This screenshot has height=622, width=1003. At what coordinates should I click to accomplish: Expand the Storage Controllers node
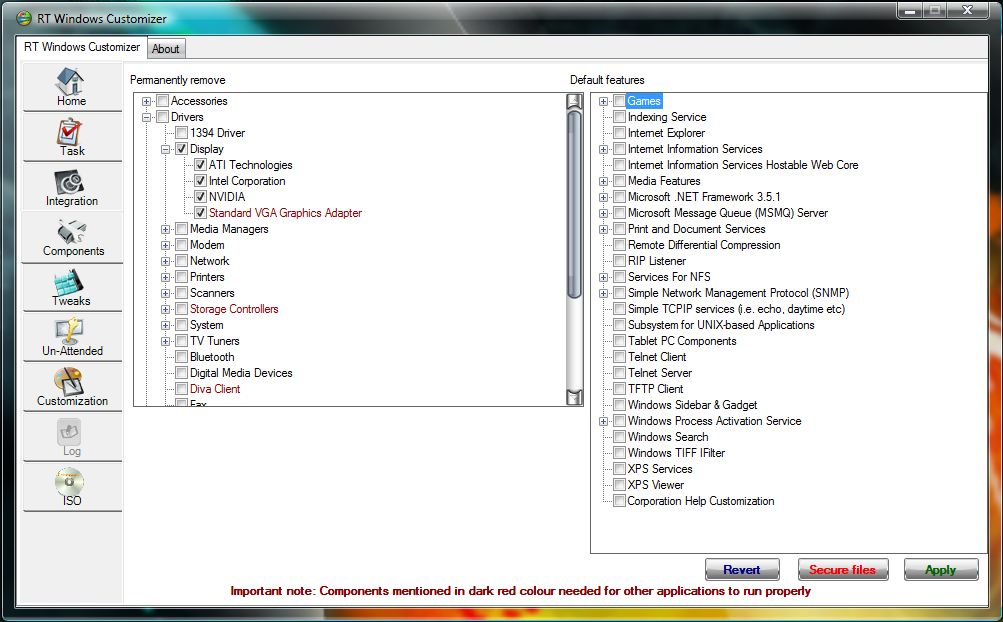pyautogui.click(x=166, y=309)
